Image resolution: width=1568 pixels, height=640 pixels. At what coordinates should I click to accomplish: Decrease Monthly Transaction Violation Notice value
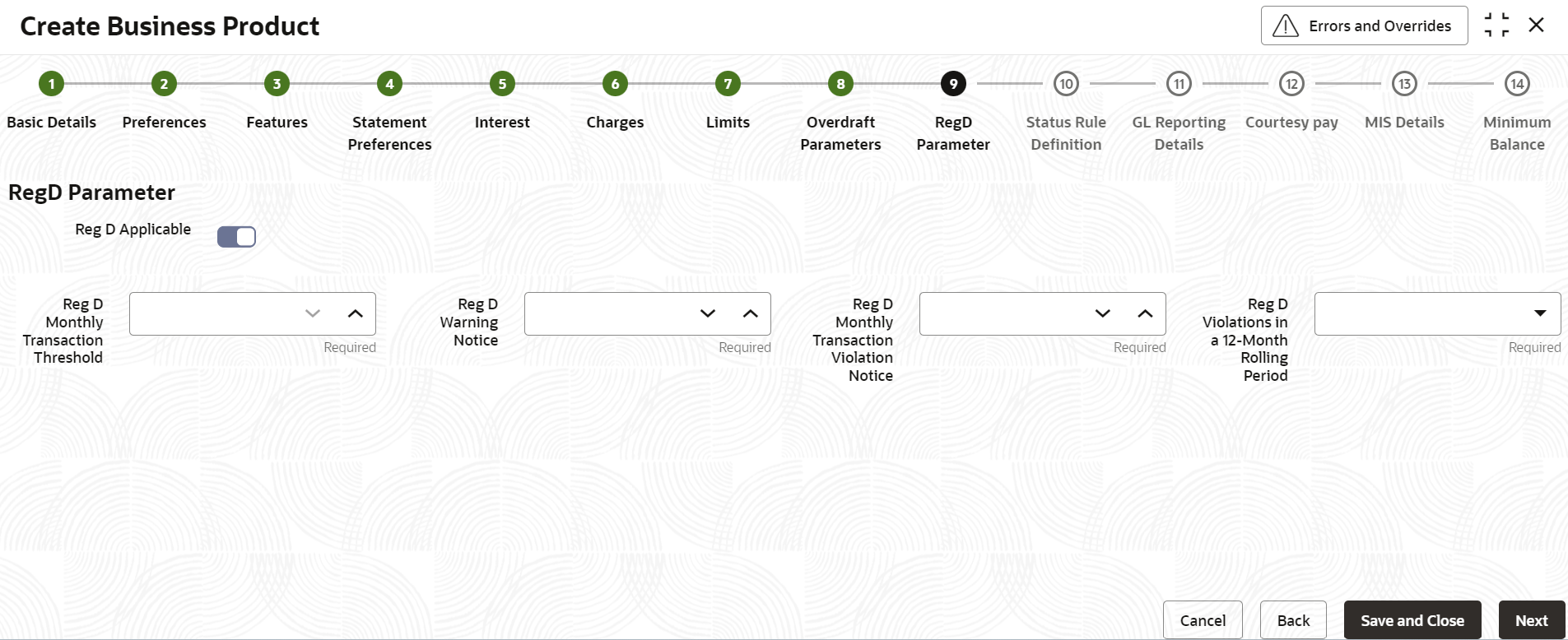[x=1103, y=313]
